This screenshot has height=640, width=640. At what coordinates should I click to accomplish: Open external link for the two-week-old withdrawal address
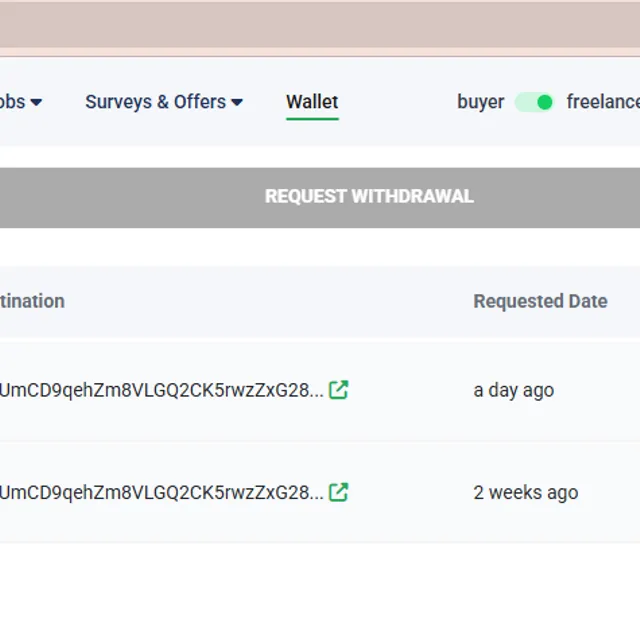339,492
